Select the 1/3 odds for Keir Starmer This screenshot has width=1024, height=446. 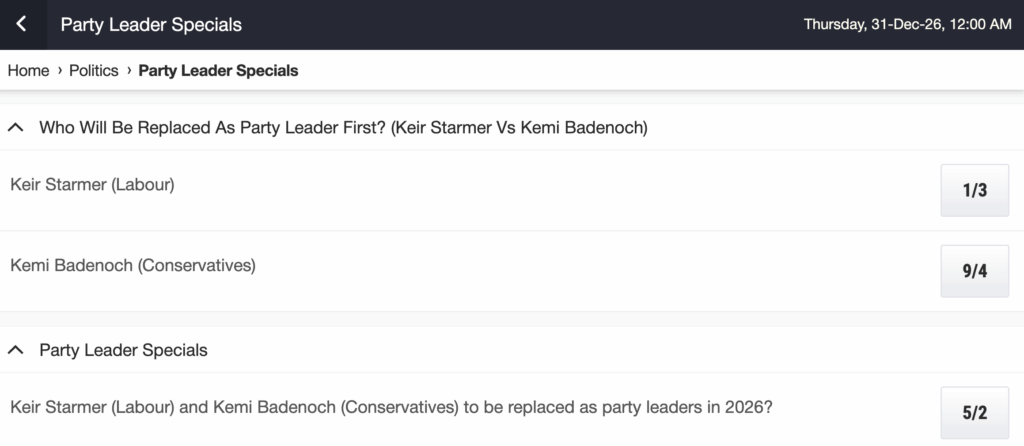tap(974, 190)
